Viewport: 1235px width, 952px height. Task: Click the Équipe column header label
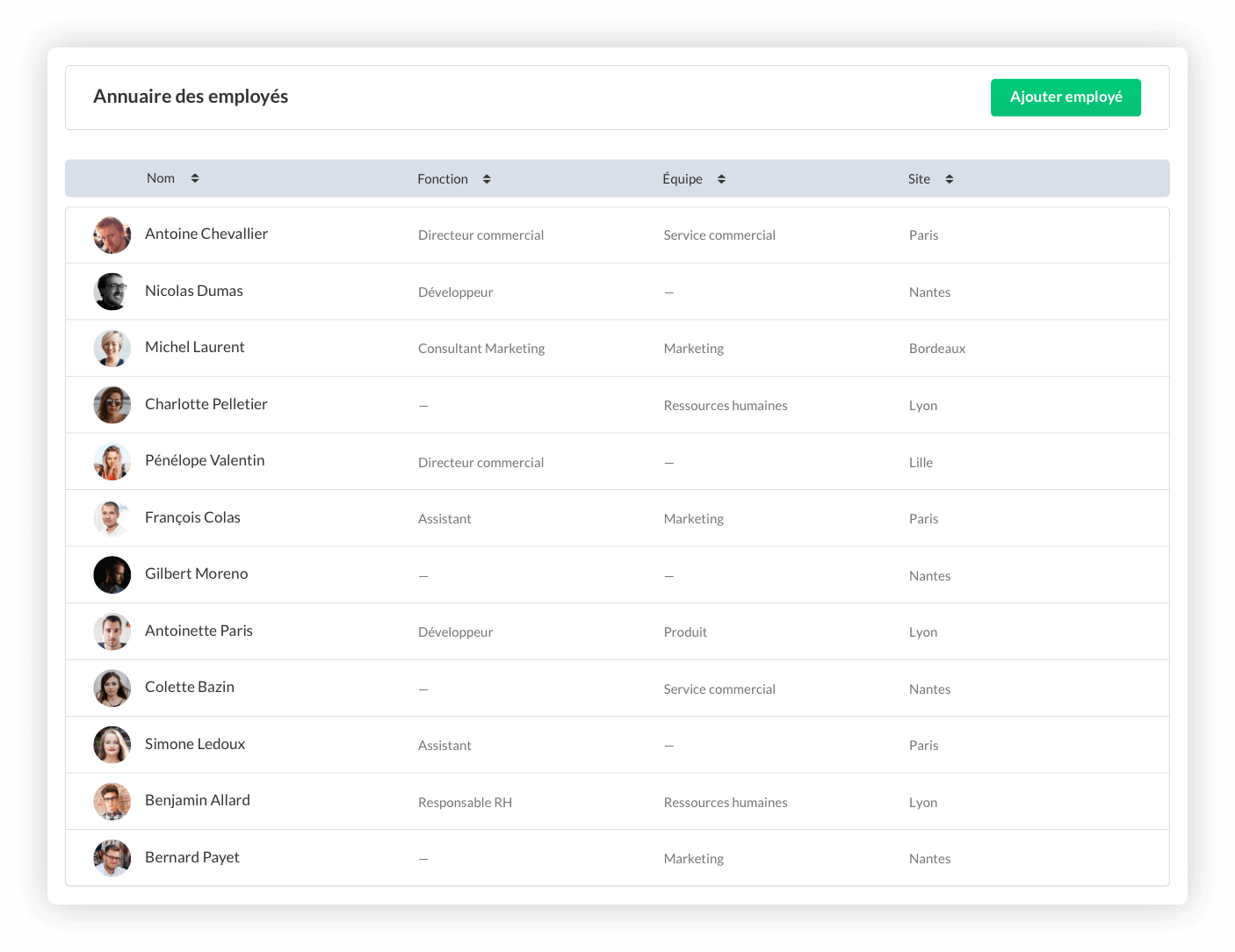click(682, 179)
